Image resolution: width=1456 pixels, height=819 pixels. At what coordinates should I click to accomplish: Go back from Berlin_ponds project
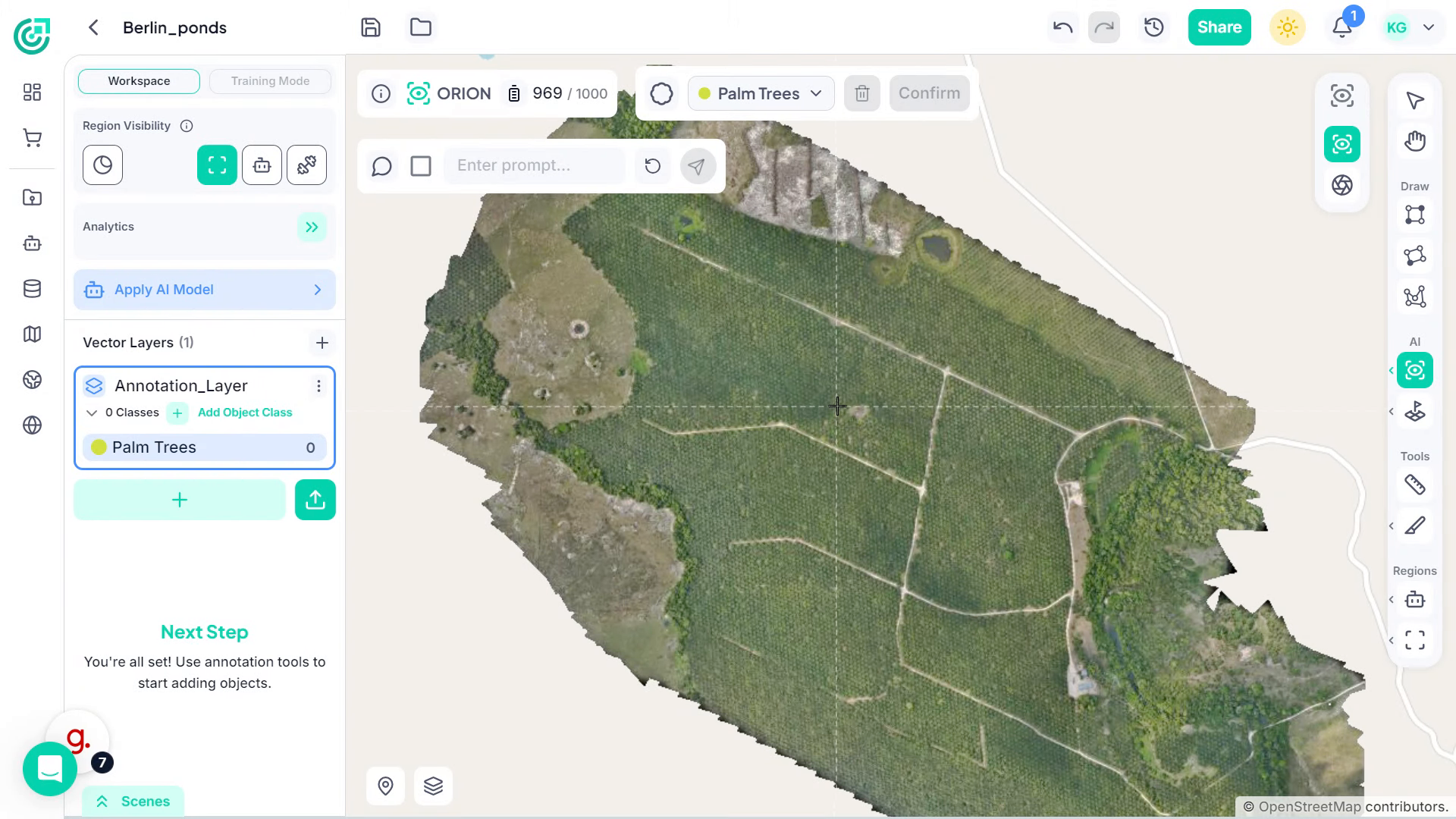[x=93, y=28]
